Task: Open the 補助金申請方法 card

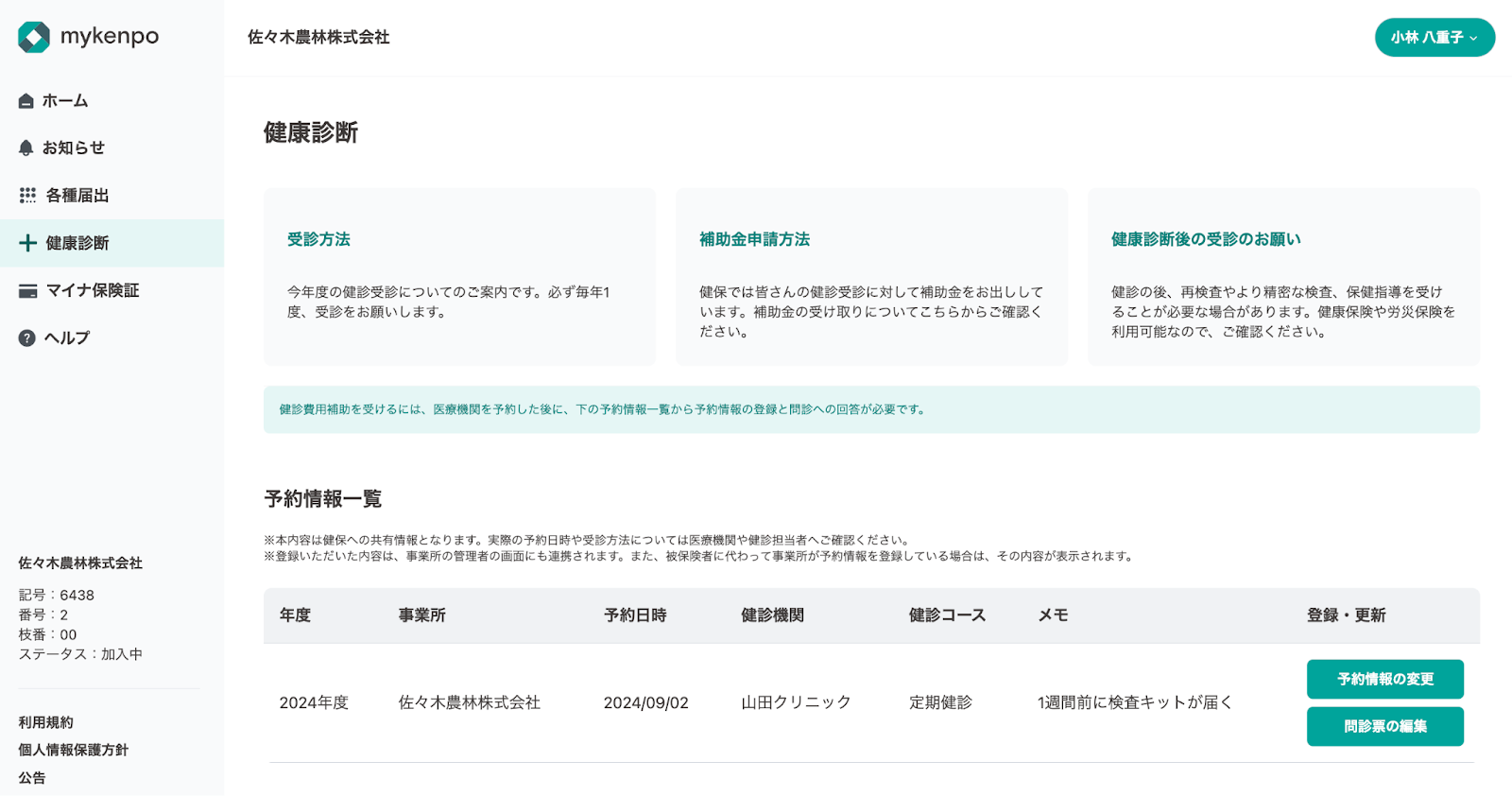Action: click(871, 276)
